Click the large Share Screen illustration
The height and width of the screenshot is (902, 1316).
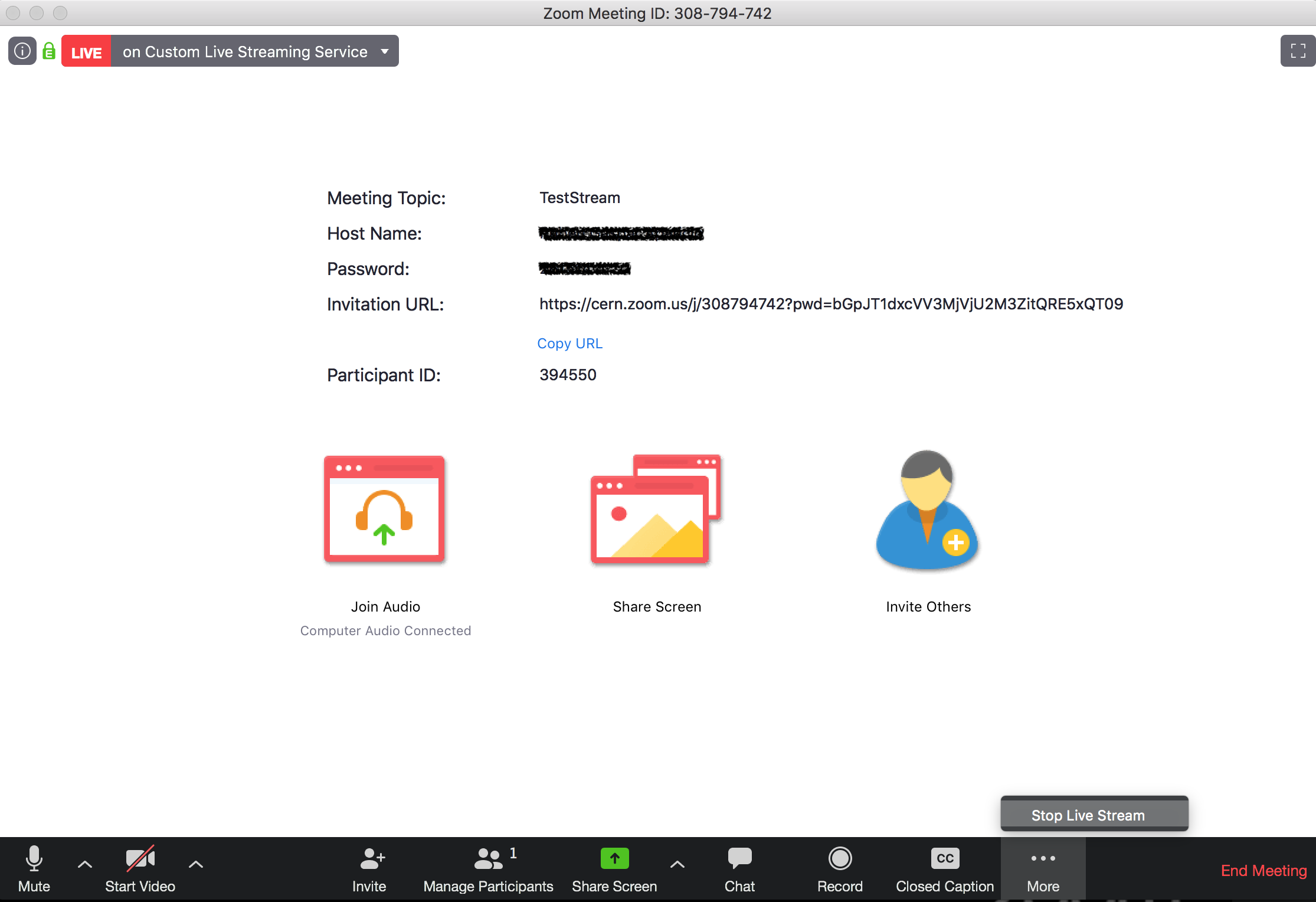point(656,509)
